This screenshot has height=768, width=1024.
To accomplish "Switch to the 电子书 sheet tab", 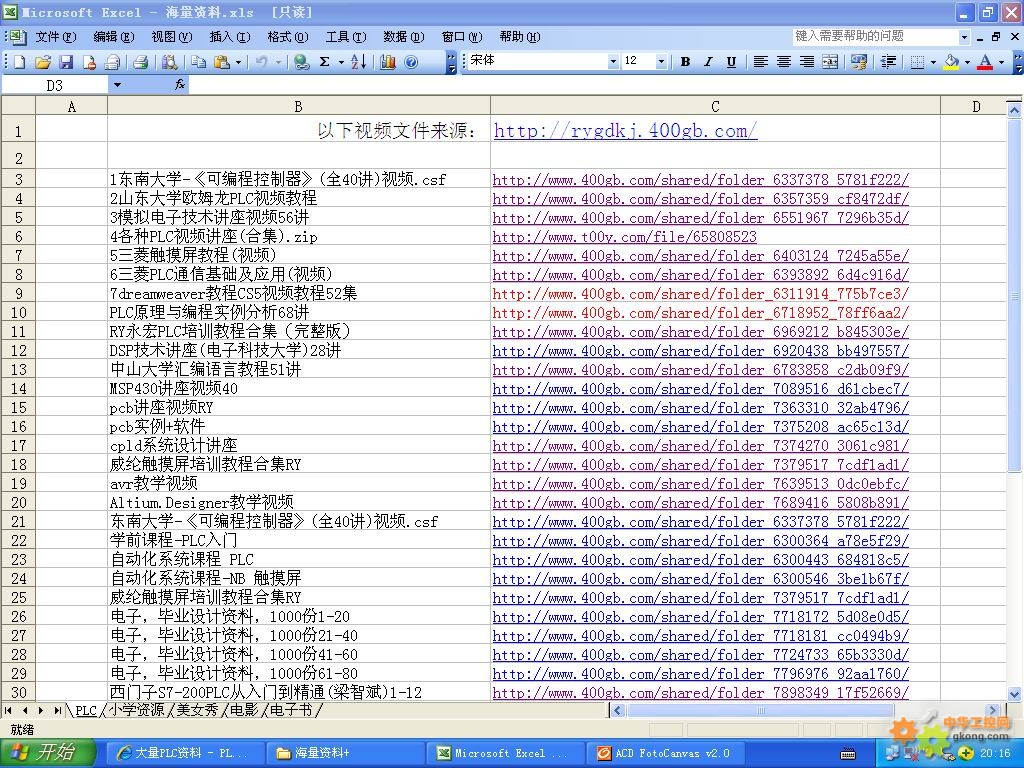I will click(x=291, y=710).
